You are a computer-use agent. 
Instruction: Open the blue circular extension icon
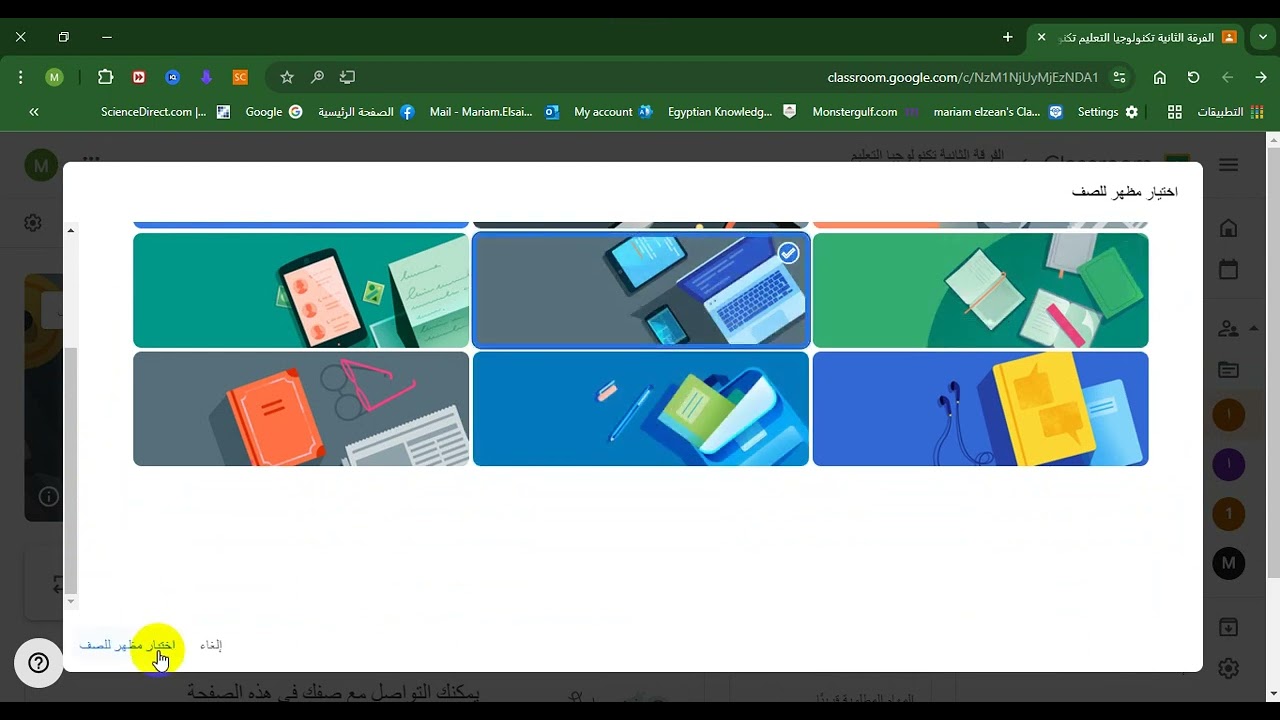point(173,77)
